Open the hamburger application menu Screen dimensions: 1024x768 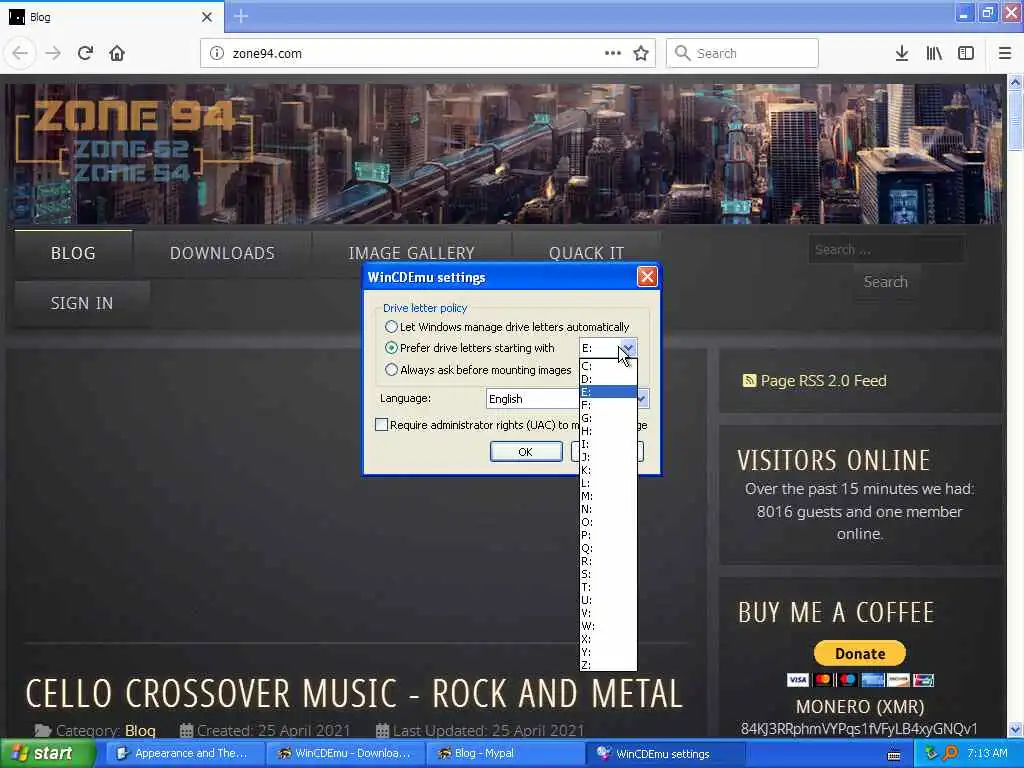tap(1004, 53)
